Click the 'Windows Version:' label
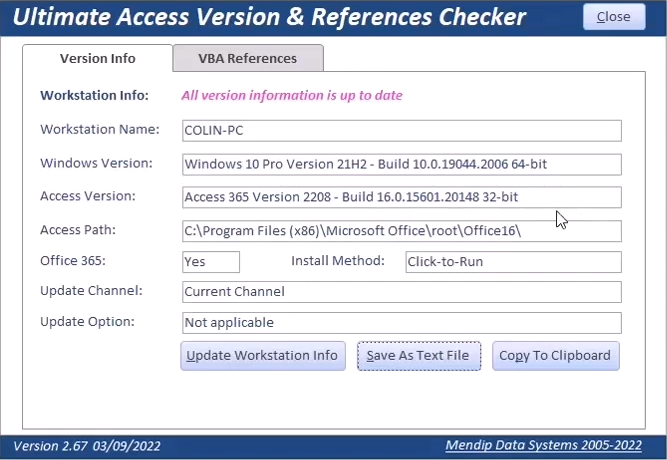Screen dimensions: 667x460 tap(96, 163)
